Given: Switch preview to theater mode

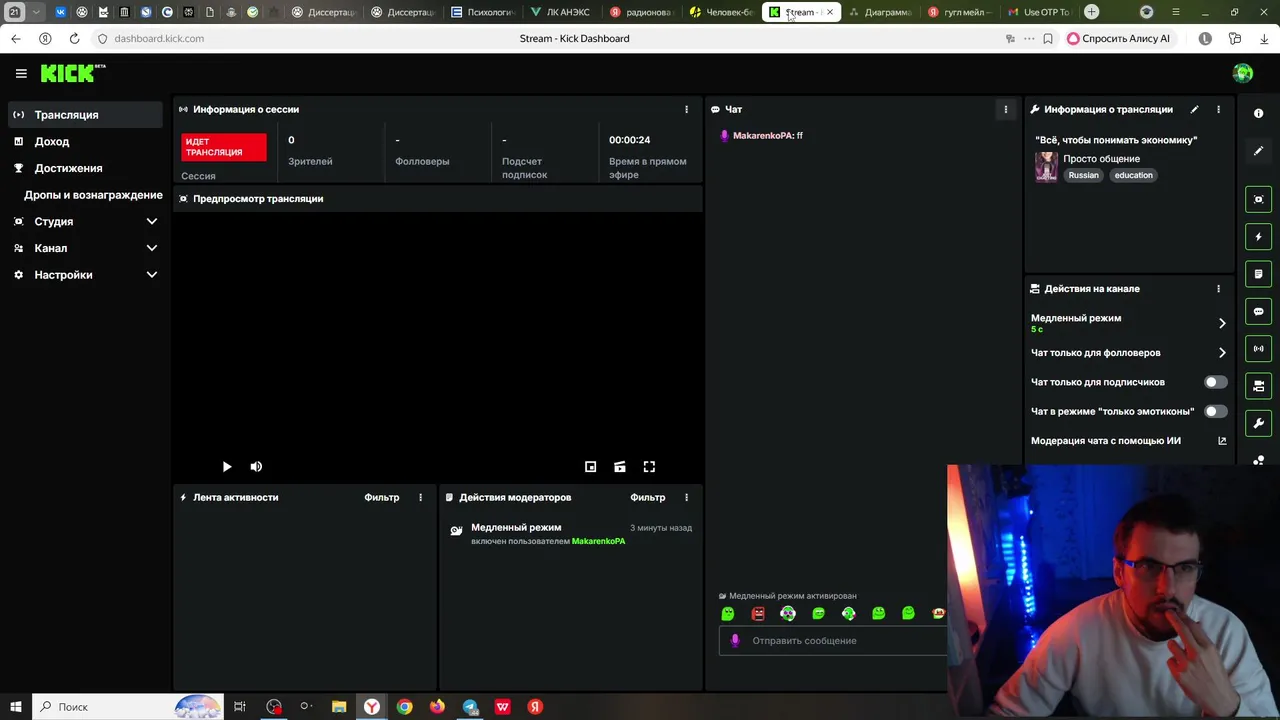Looking at the screenshot, I should pyautogui.click(x=620, y=467).
